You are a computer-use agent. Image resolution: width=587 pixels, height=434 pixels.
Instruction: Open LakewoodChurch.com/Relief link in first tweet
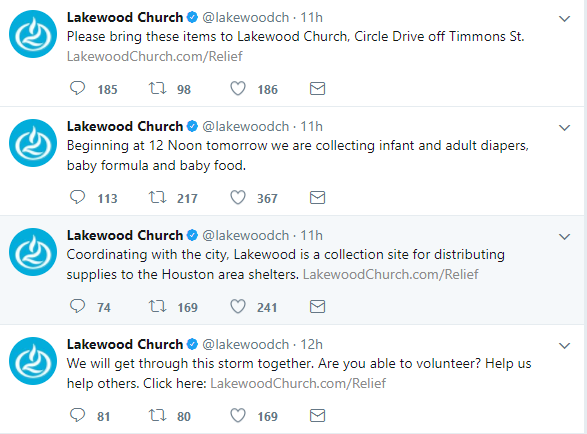pyautogui.click(x=155, y=57)
